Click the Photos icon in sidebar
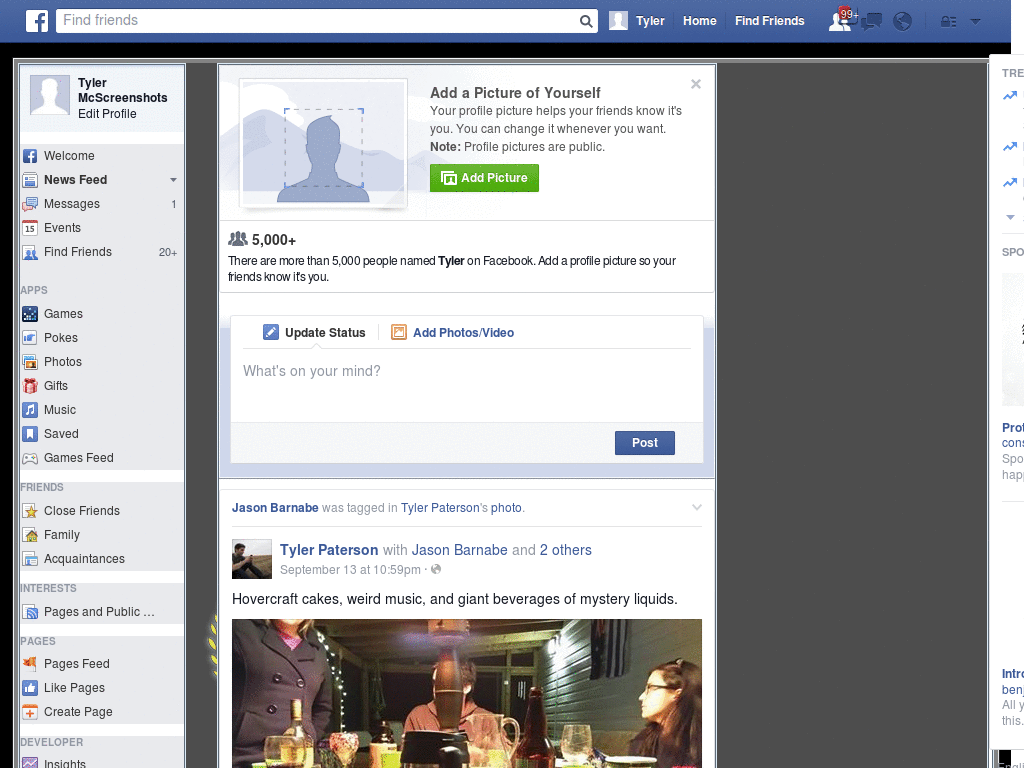Image resolution: width=1024 pixels, height=768 pixels. point(30,362)
